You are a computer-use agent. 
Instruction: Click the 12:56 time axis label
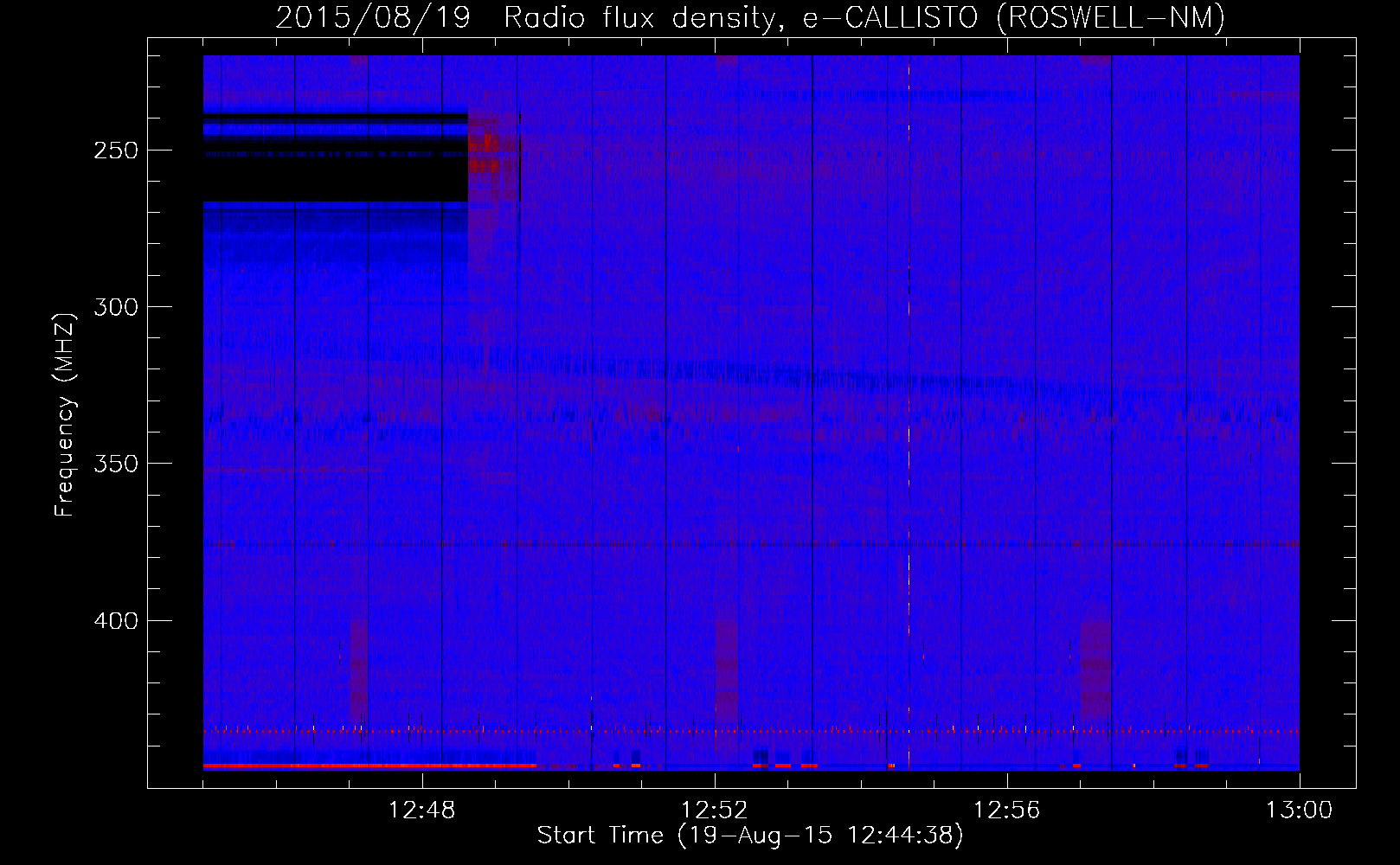point(1007,811)
